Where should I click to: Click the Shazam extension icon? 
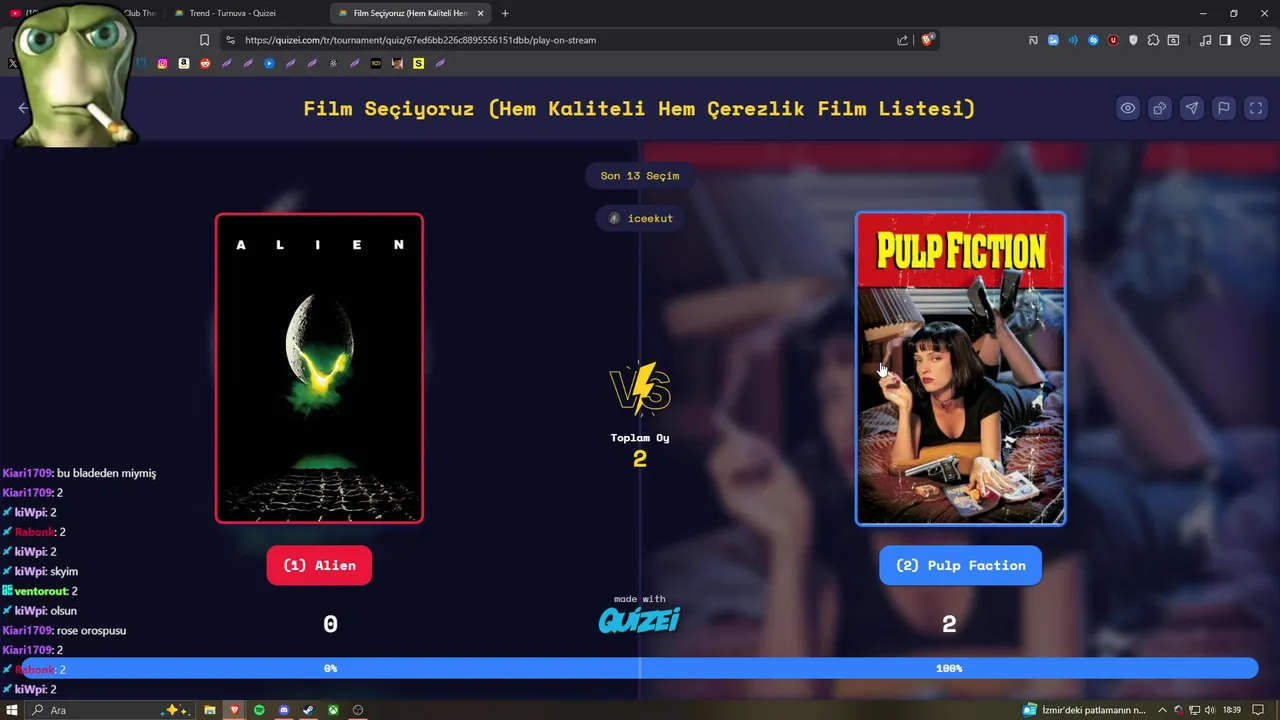(x=1093, y=40)
